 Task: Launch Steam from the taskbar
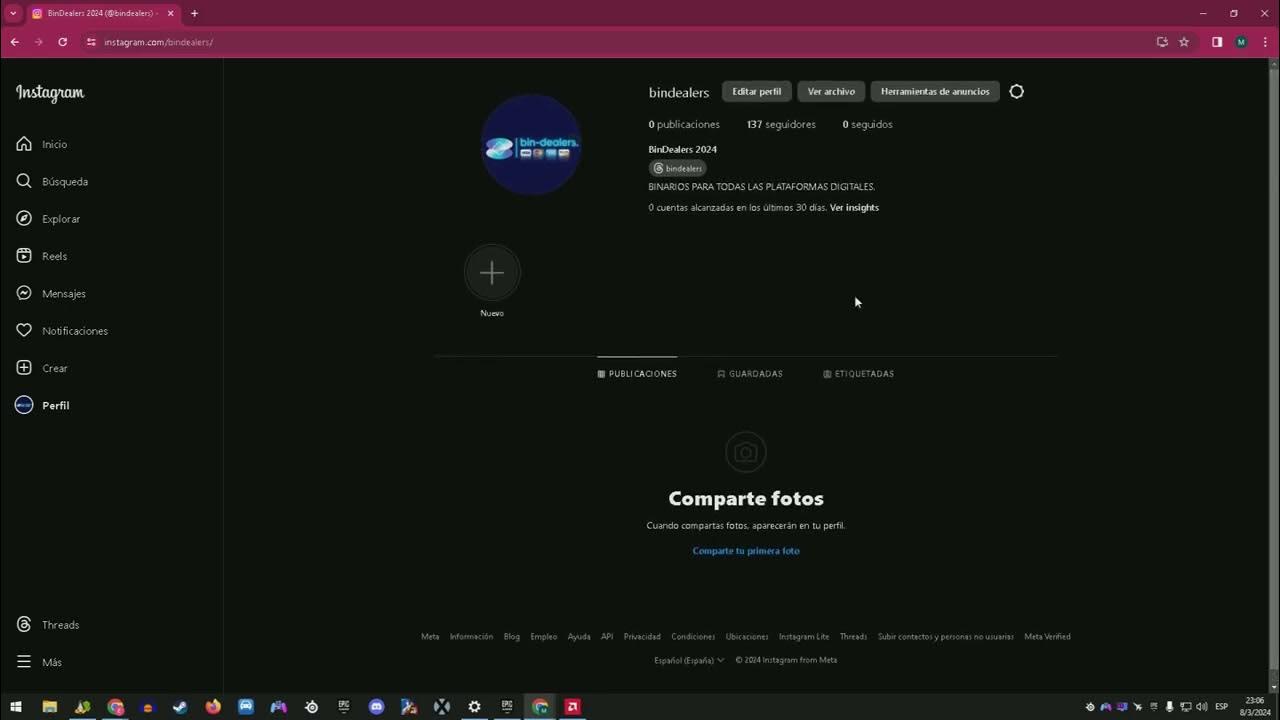tap(180, 706)
